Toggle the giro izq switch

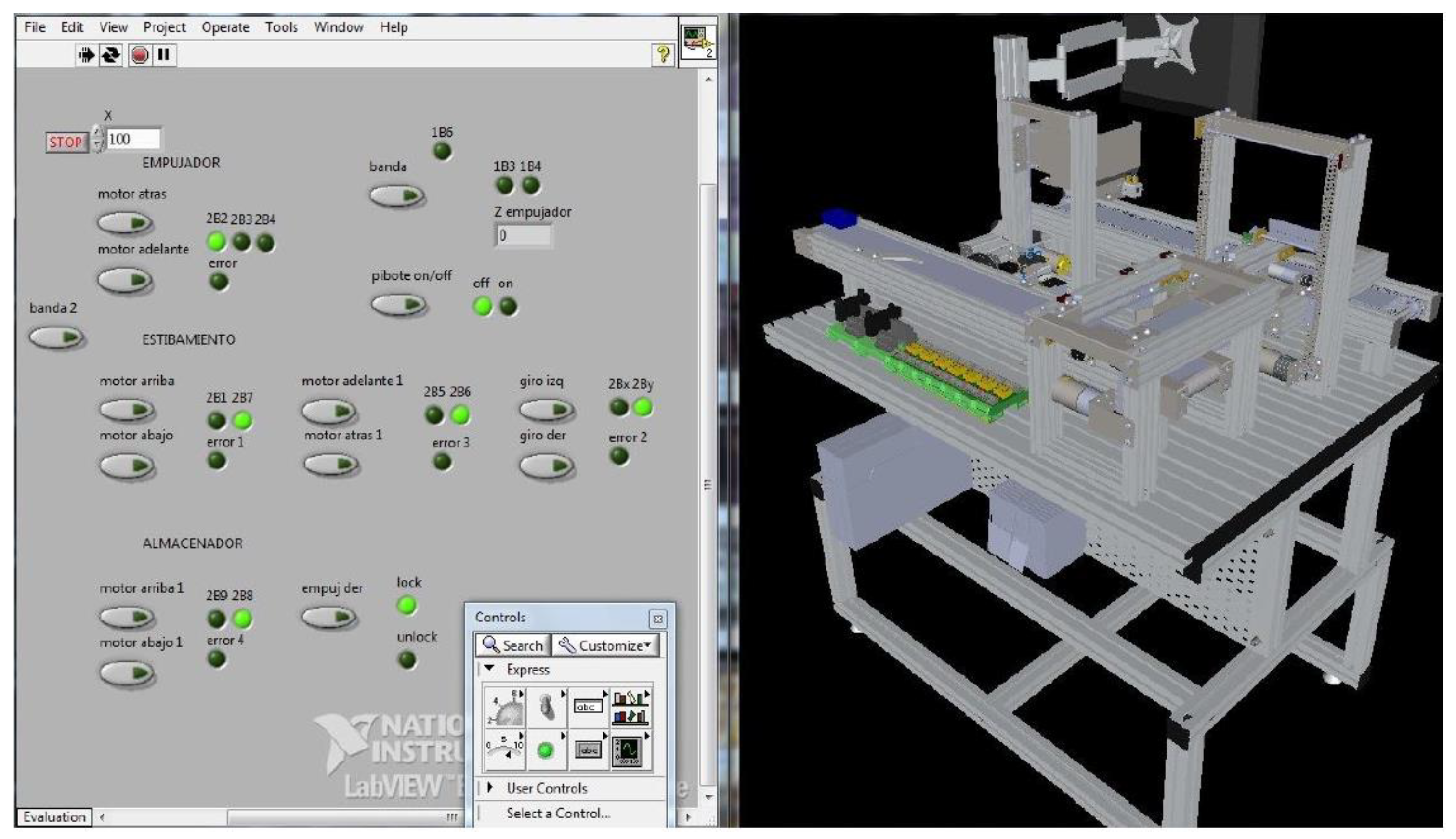pos(546,410)
